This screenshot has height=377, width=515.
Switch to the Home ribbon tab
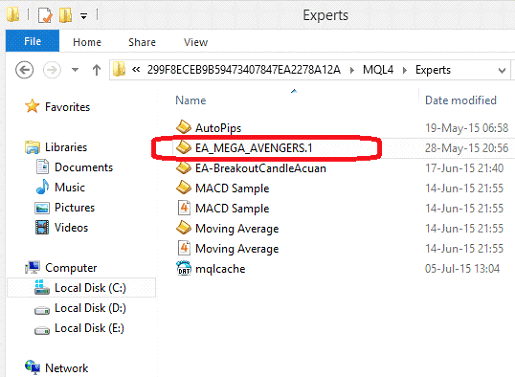tap(87, 42)
